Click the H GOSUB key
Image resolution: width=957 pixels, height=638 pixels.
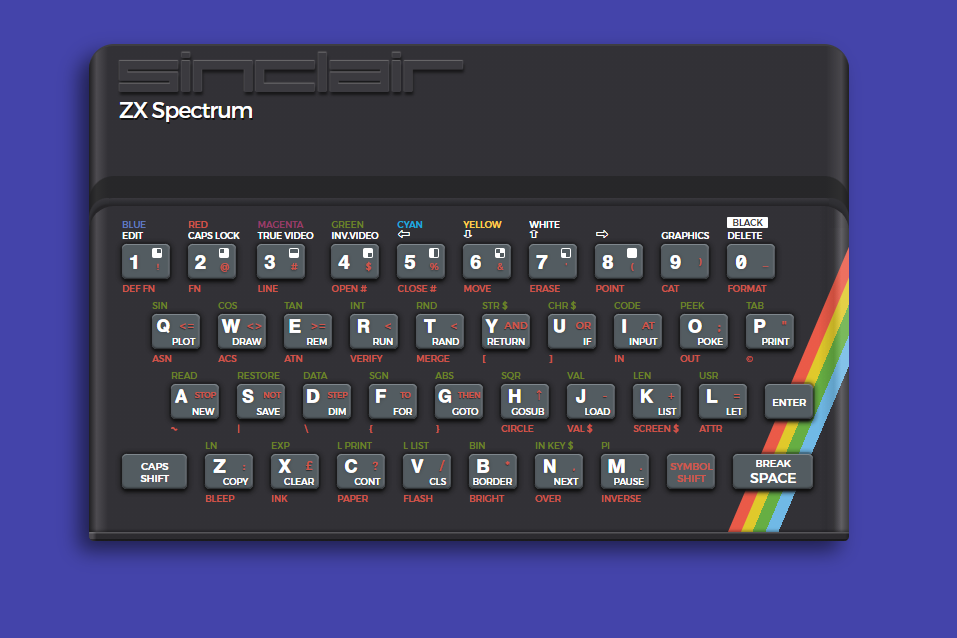(524, 402)
